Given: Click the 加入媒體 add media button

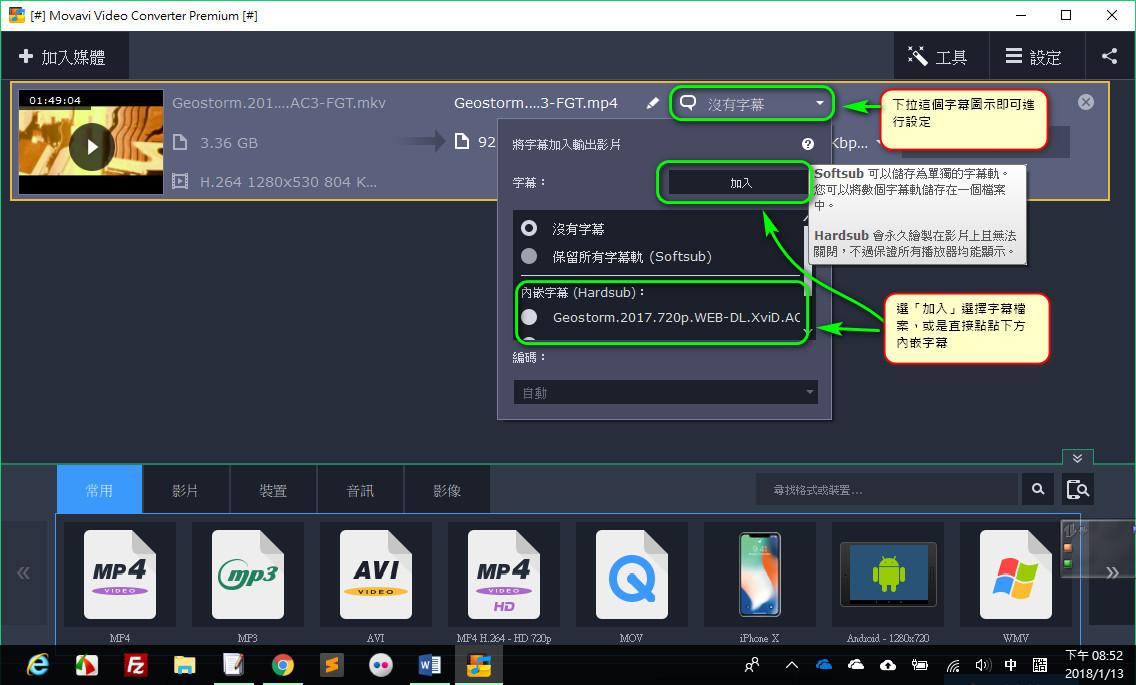Looking at the screenshot, I should [x=63, y=57].
